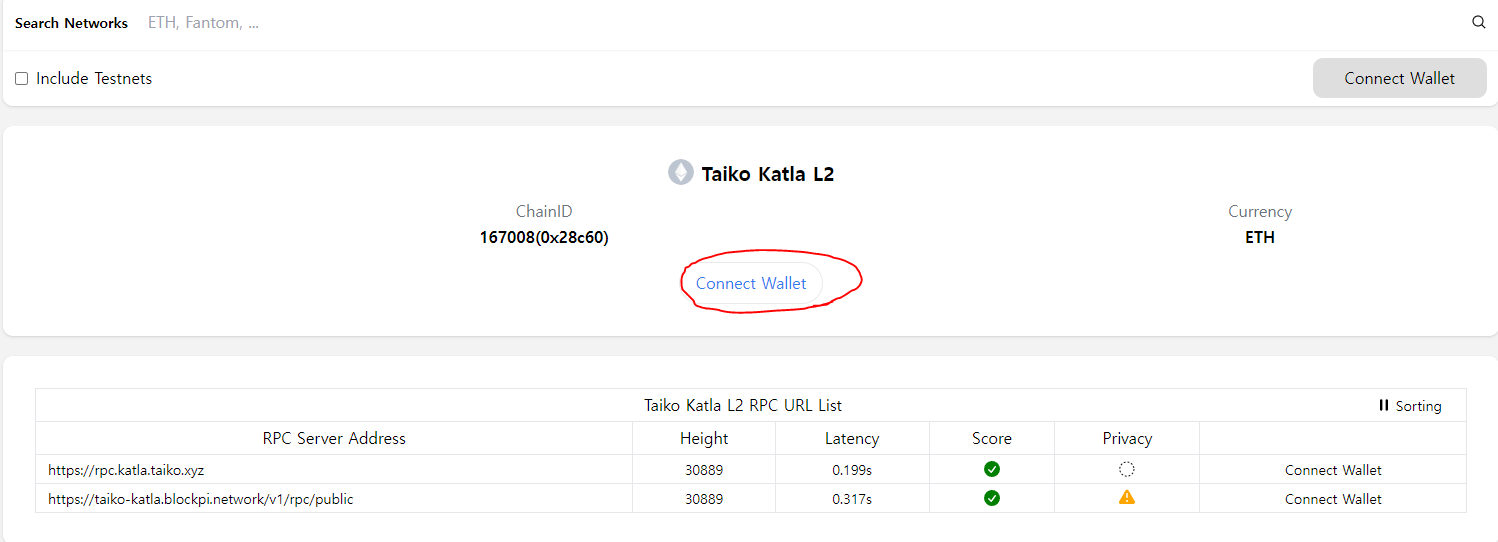Click Connect Wallet for rpc.katla.taiko.xyz row
This screenshot has width=1498, height=542.
[1333, 470]
